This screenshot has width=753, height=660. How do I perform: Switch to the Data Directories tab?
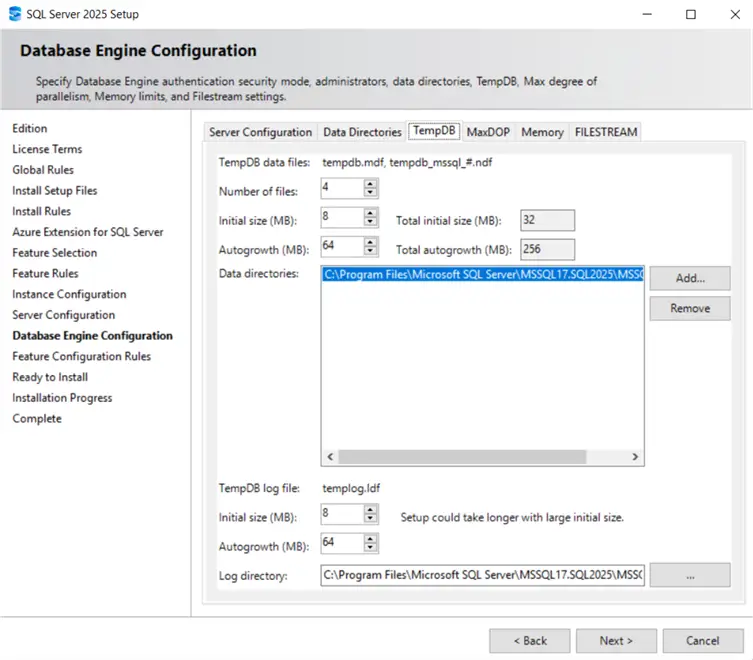click(x=362, y=132)
